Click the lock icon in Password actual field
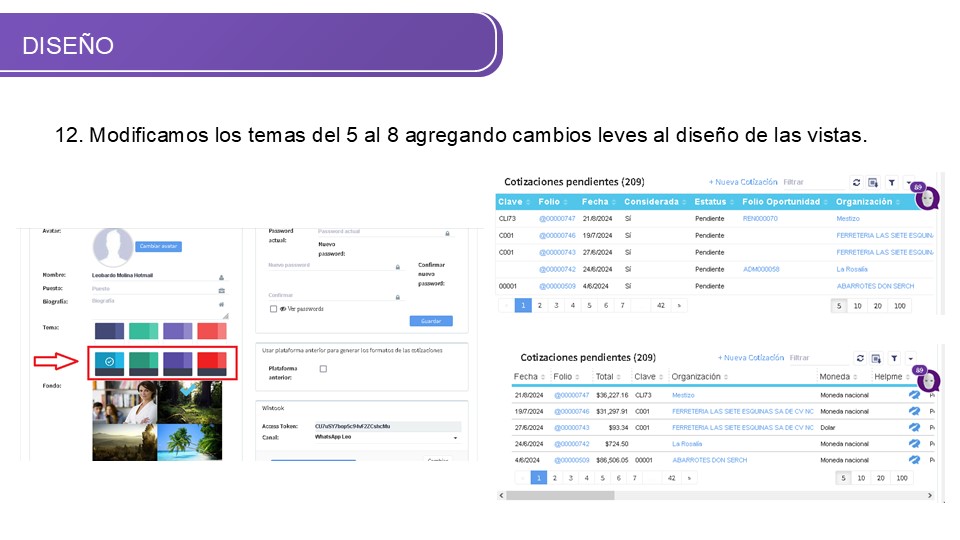This screenshot has height=540, width=960. (448, 233)
